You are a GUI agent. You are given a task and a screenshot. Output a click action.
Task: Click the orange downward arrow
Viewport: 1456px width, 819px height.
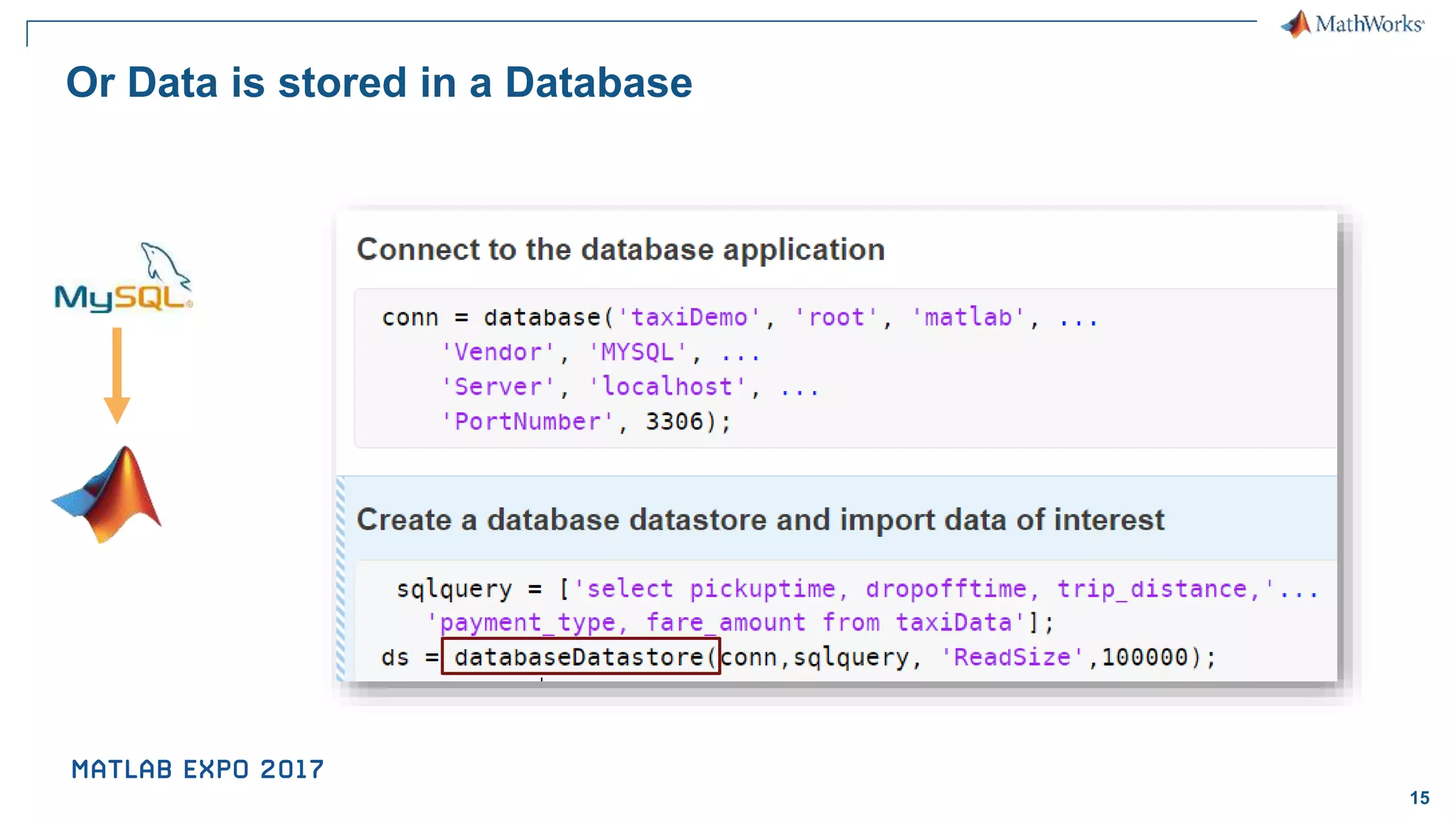[x=117, y=375]
